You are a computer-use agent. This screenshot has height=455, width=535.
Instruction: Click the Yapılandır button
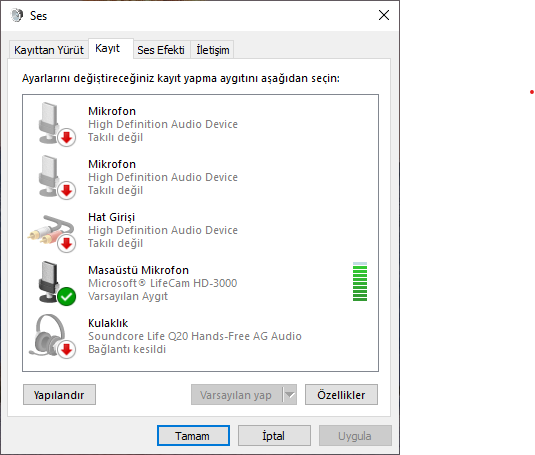click(x=59, y=395)
